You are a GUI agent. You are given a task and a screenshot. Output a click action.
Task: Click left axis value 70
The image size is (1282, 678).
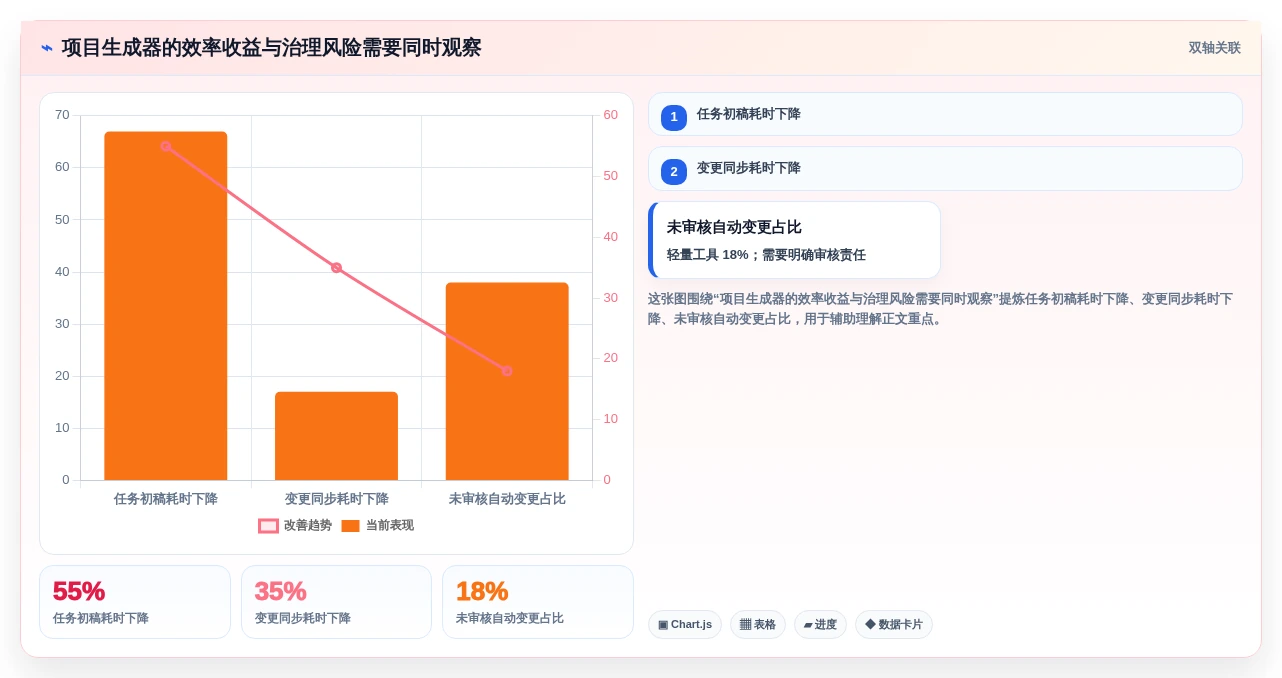tap(62, 115)
